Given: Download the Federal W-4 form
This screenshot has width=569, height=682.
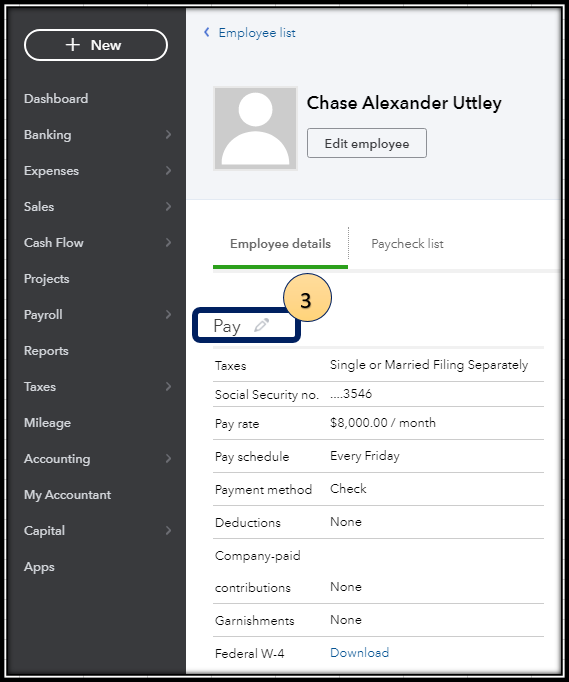Looking at the screenshot, I should pyautogui.click(x=359, y=652).
